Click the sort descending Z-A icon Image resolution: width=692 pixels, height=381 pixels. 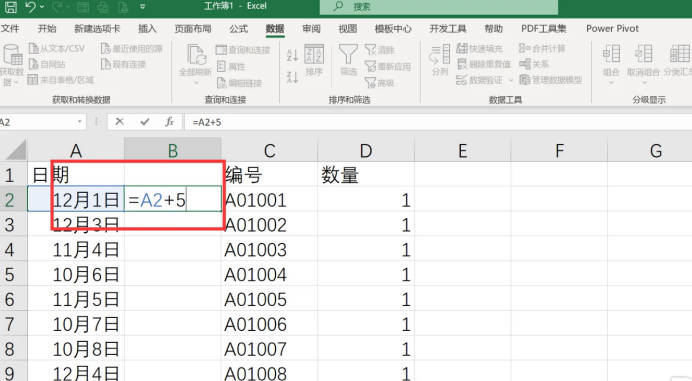click(x=292, y=77)
